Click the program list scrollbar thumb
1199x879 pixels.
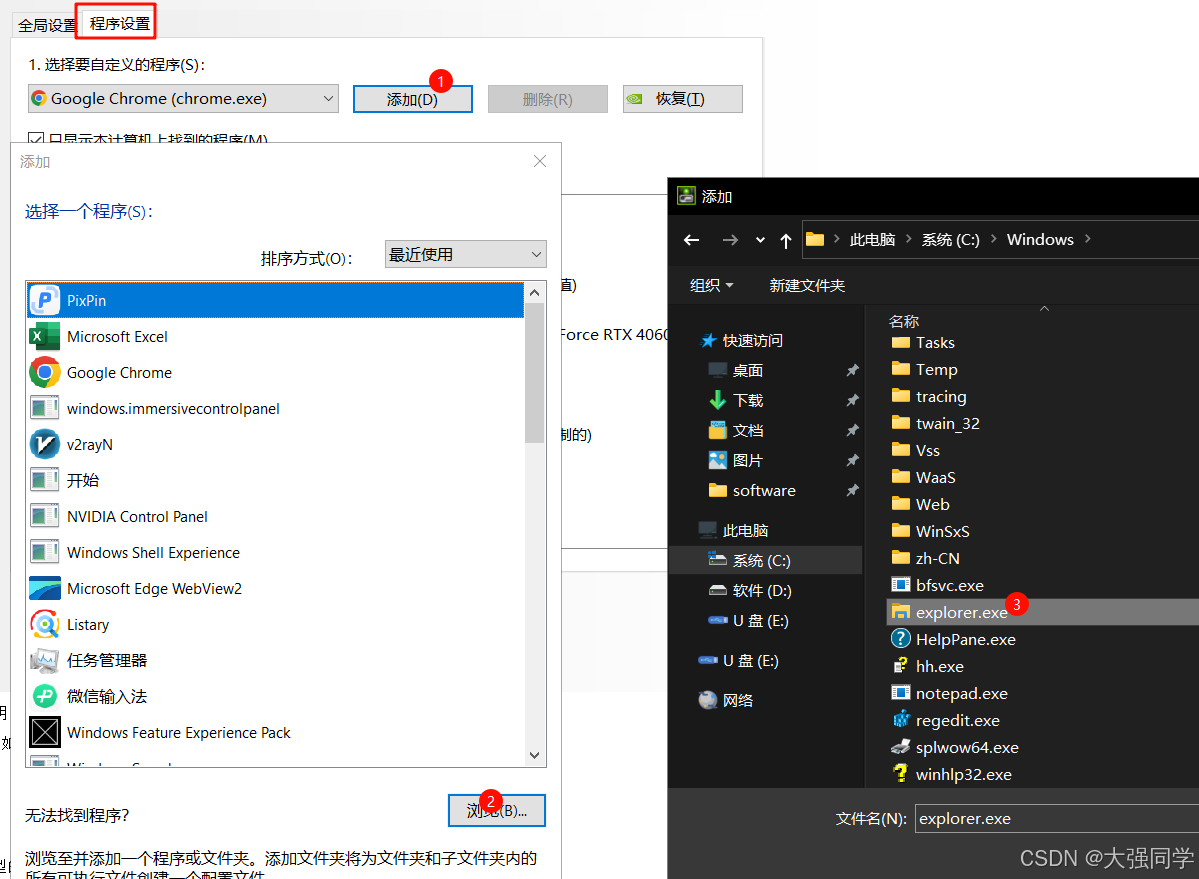[x=535, y=373]
